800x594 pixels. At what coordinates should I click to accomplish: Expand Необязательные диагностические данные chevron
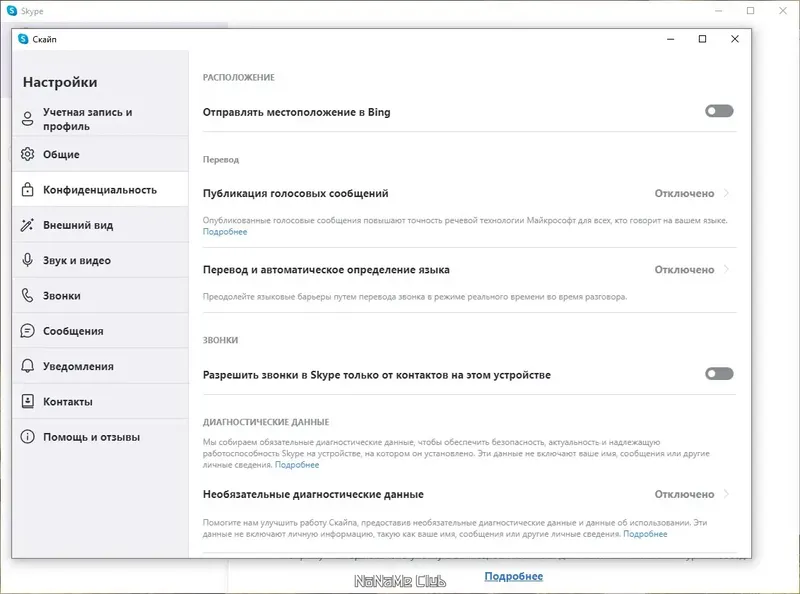point(727,494)
